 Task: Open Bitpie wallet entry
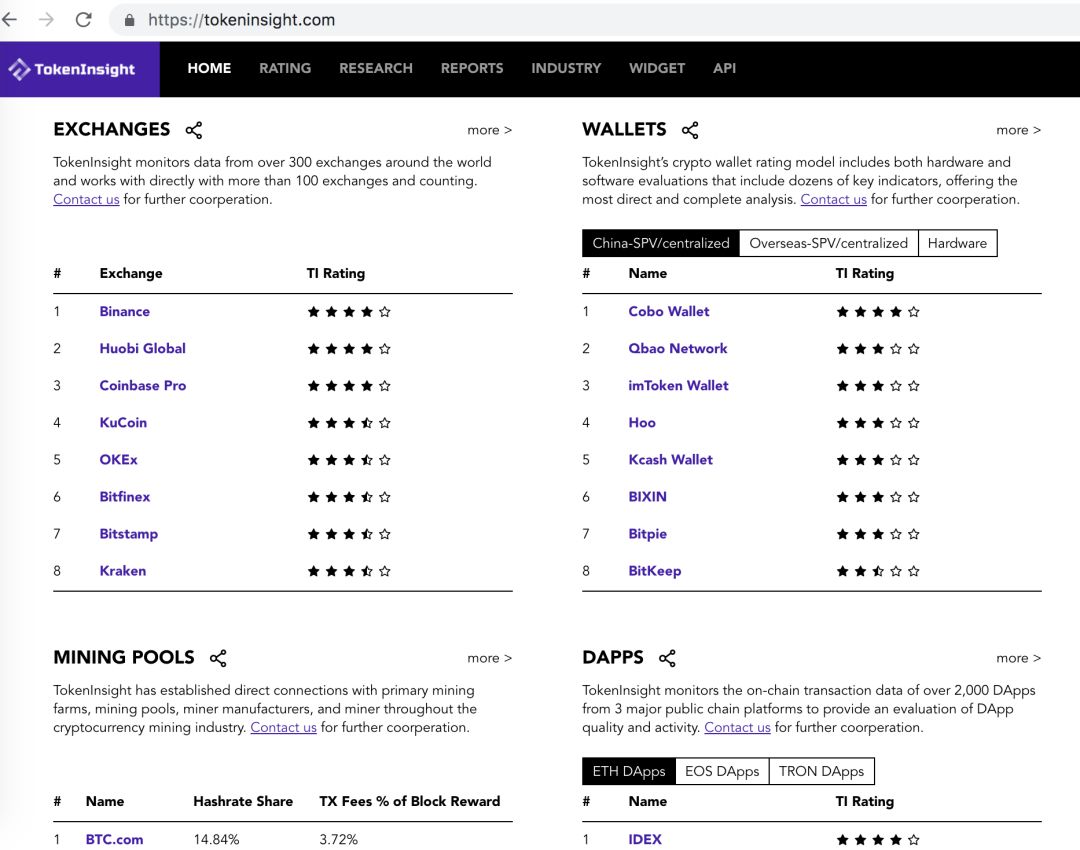point(647,534)
